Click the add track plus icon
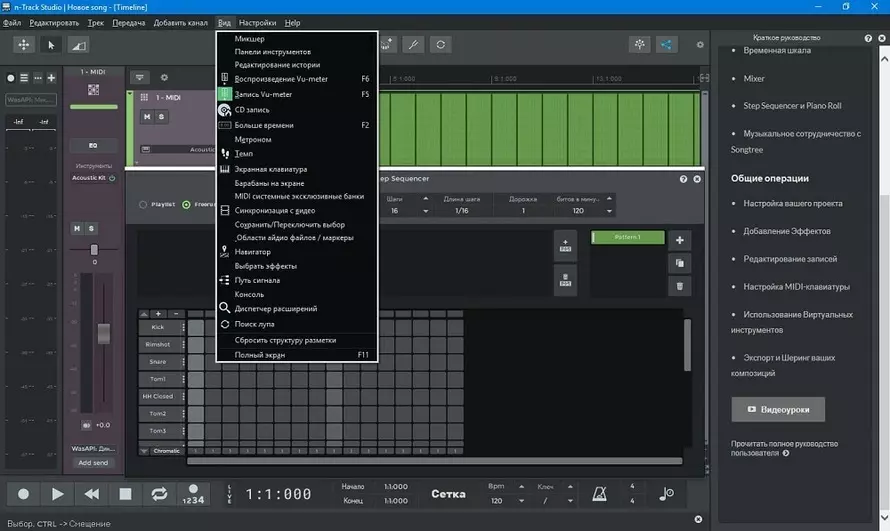The height and width of the screenshot is (531, 890). tap(51, 78)
